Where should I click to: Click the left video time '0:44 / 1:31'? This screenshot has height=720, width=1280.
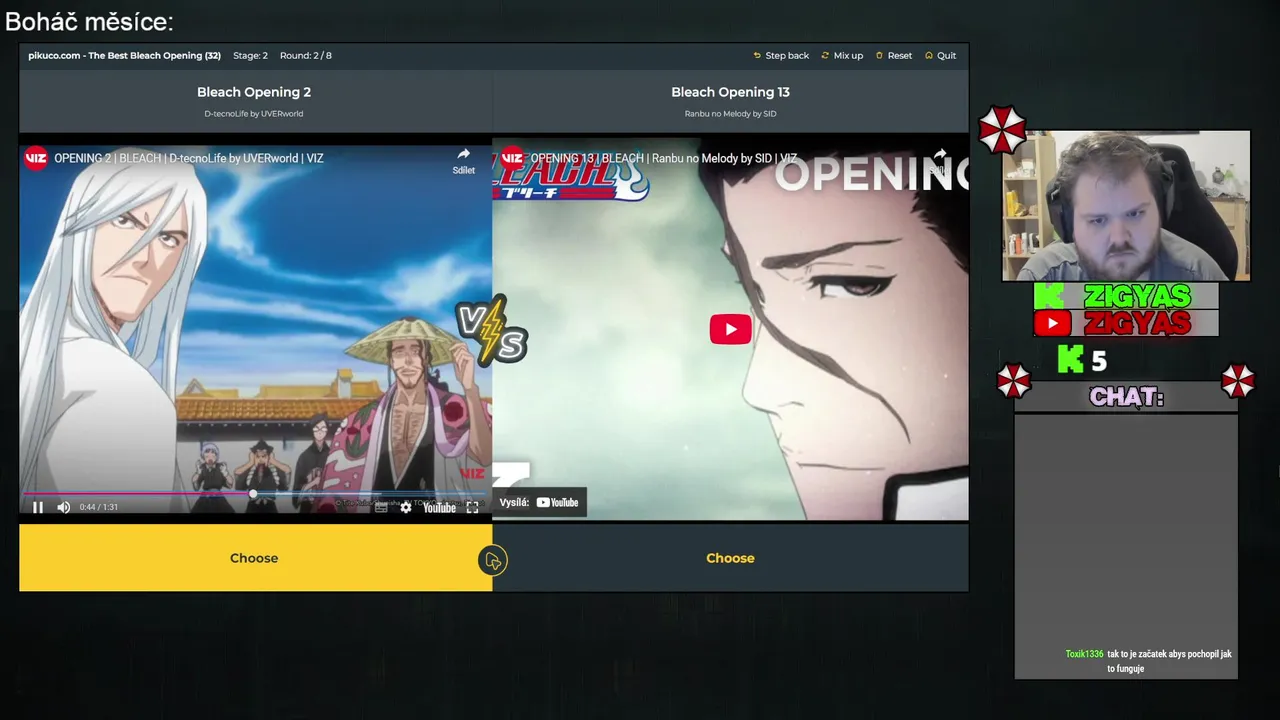click(99, 507)
